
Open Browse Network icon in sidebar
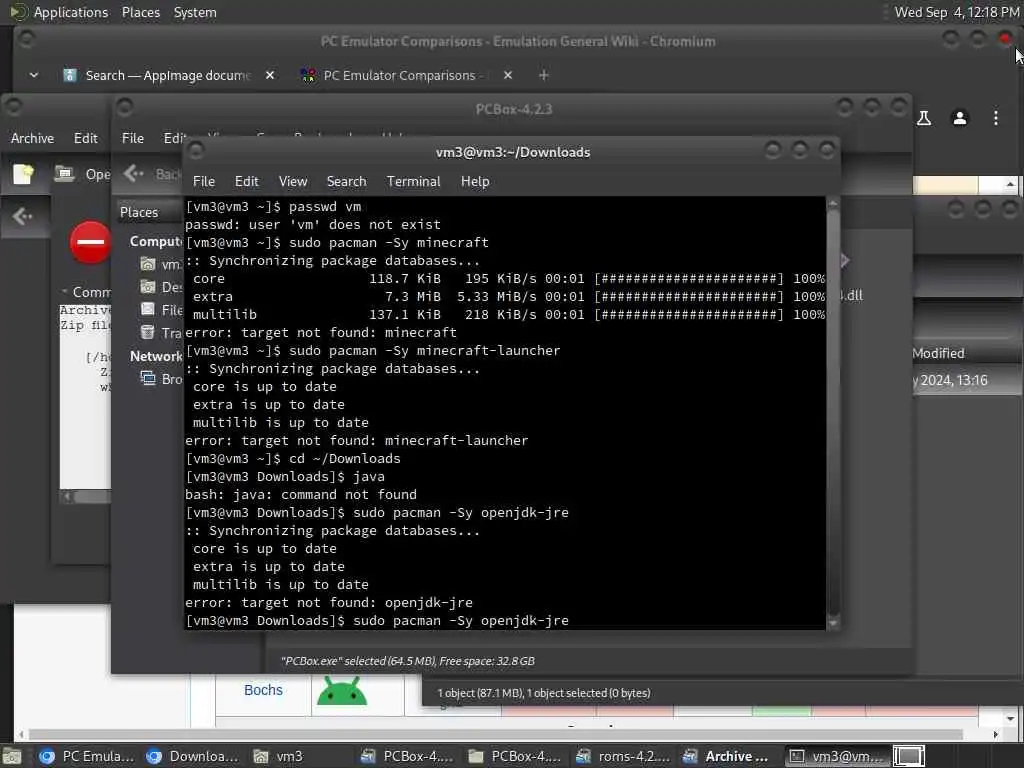click(148, 378)
